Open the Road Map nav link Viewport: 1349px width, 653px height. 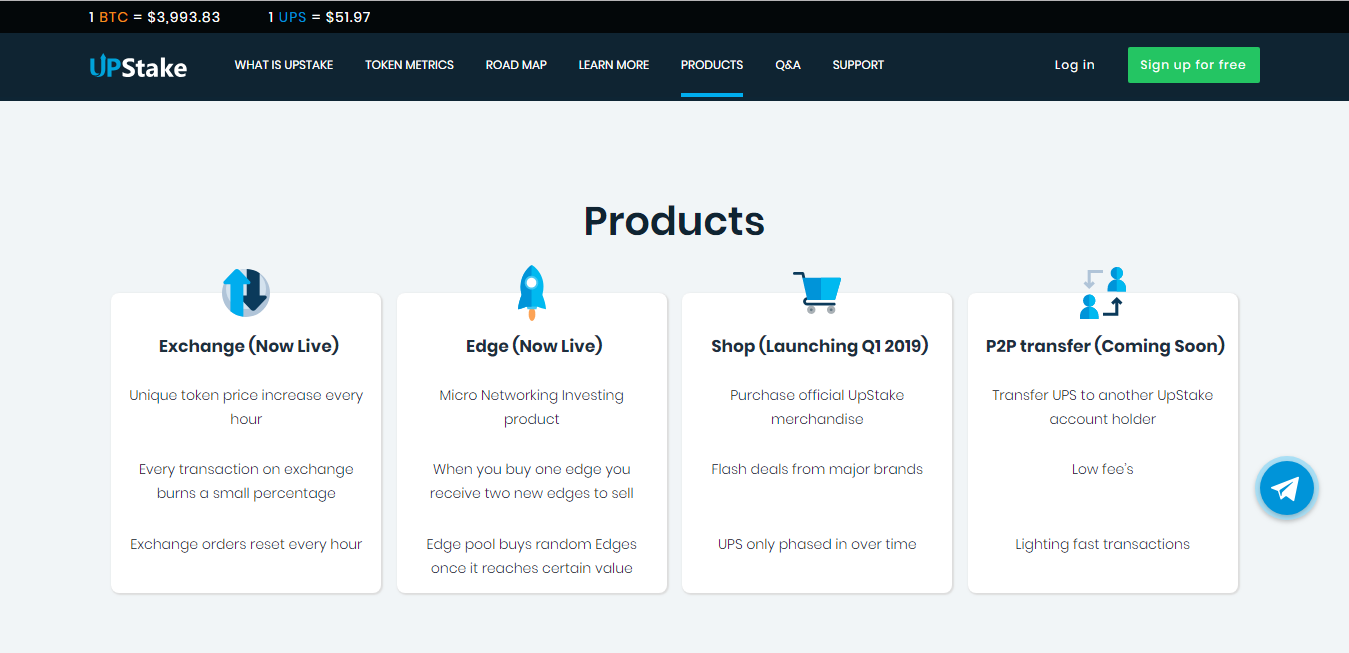[x=516, y=65]
